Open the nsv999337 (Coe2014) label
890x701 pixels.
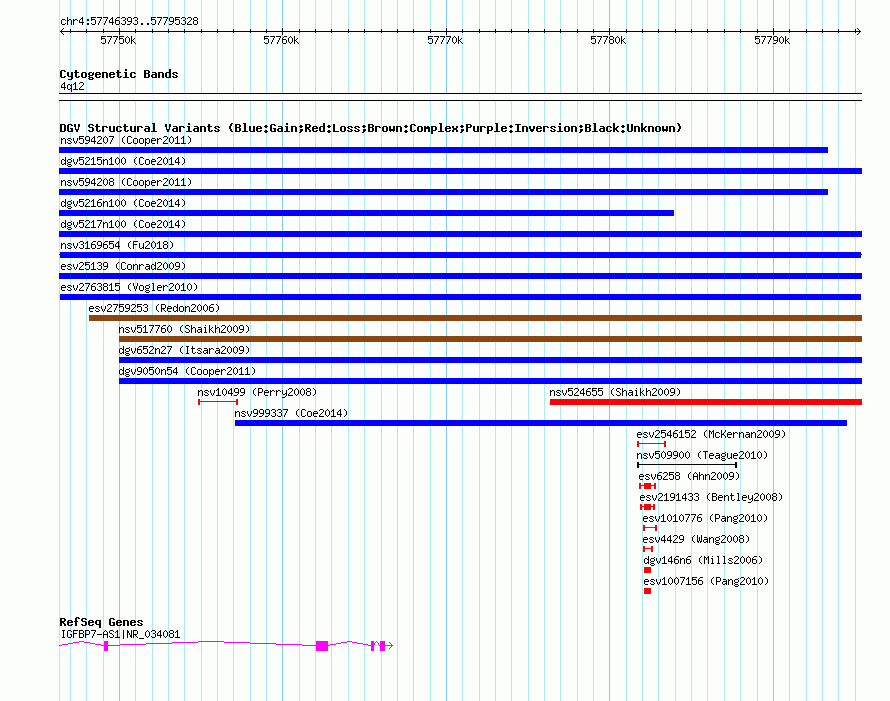pyautogui.click(x=291, y=413)
